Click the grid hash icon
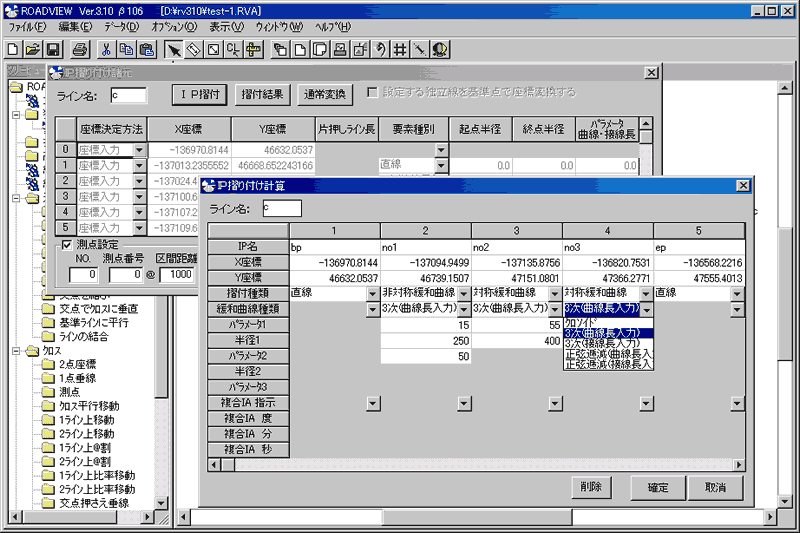800x533 pixels. (400, 49)
